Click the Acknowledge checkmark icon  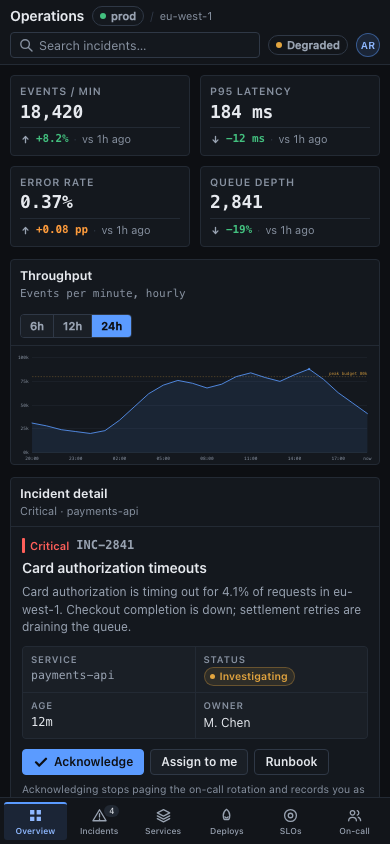(x=40, y=762)
